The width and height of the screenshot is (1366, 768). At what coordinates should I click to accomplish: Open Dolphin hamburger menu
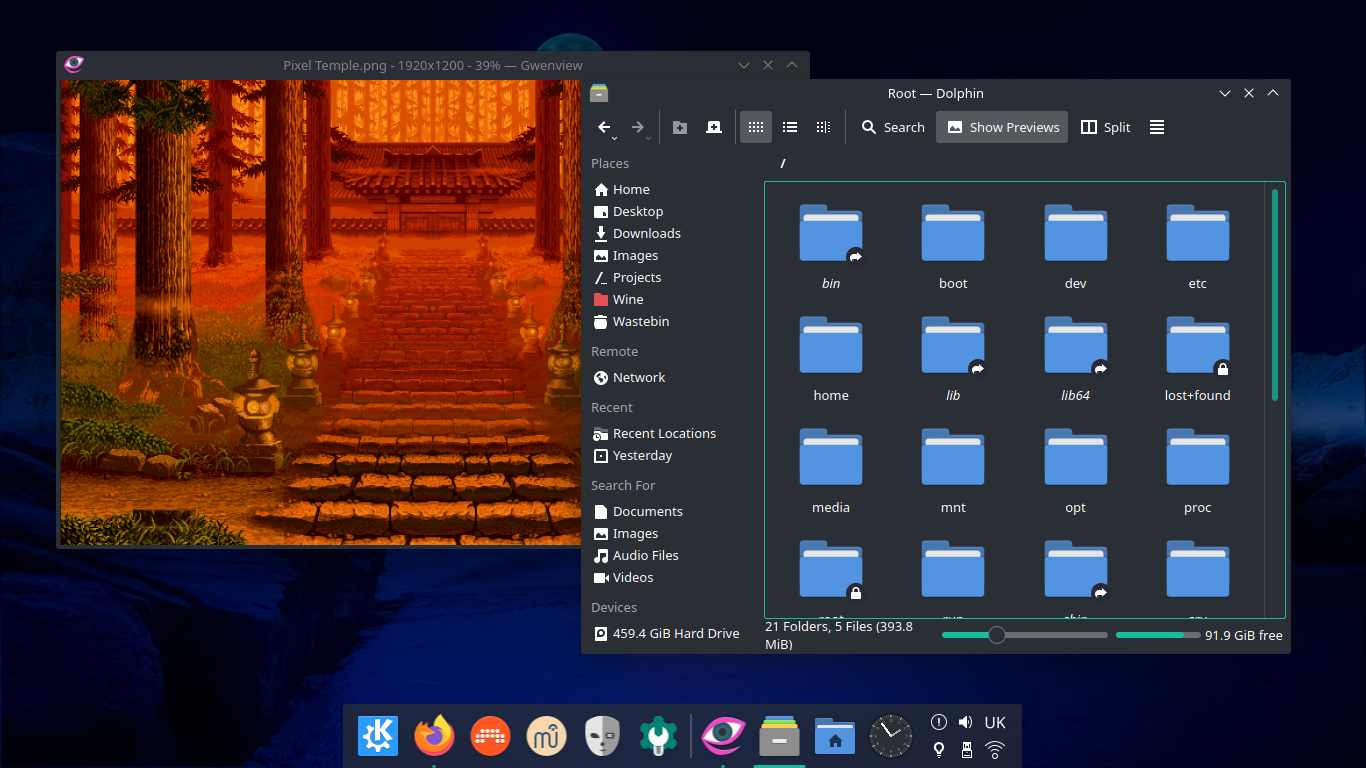click(1157, 127)
